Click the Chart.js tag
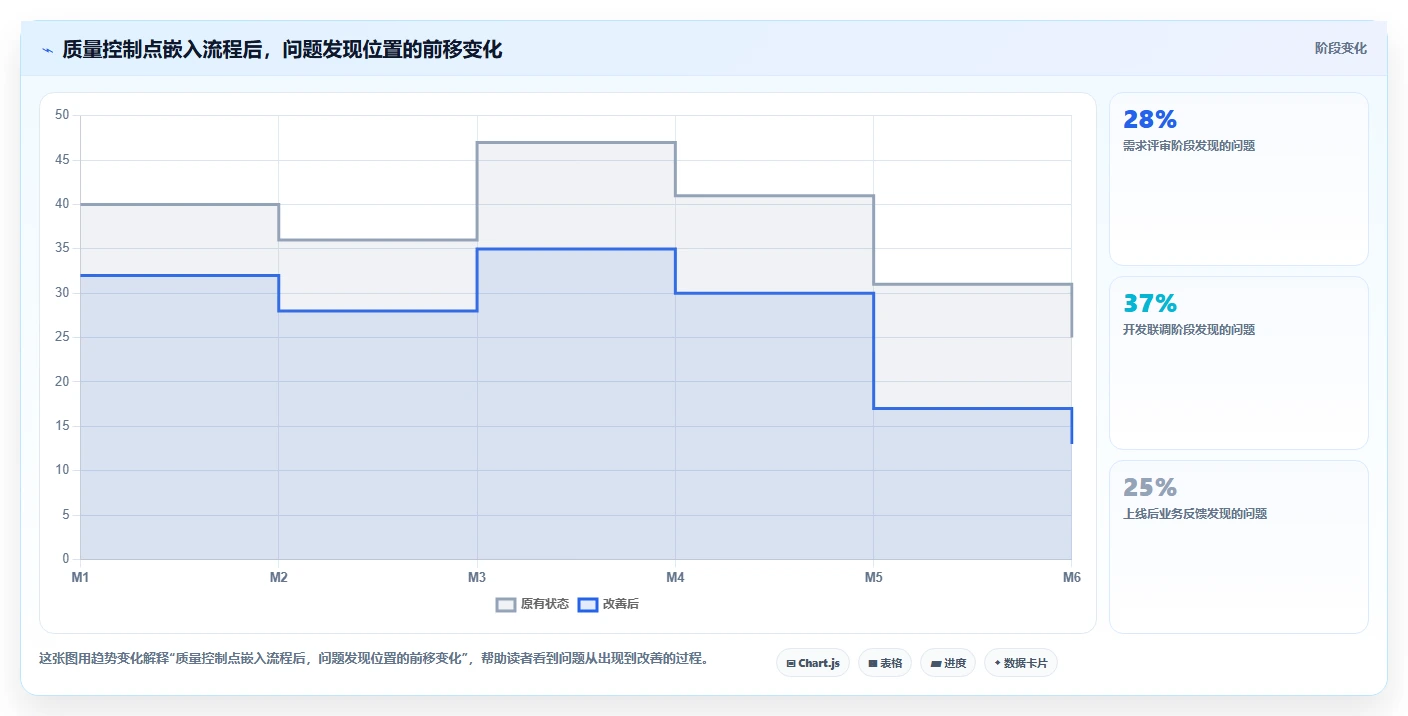Screen dimensions: 1408x716 (x=813, y=663)
